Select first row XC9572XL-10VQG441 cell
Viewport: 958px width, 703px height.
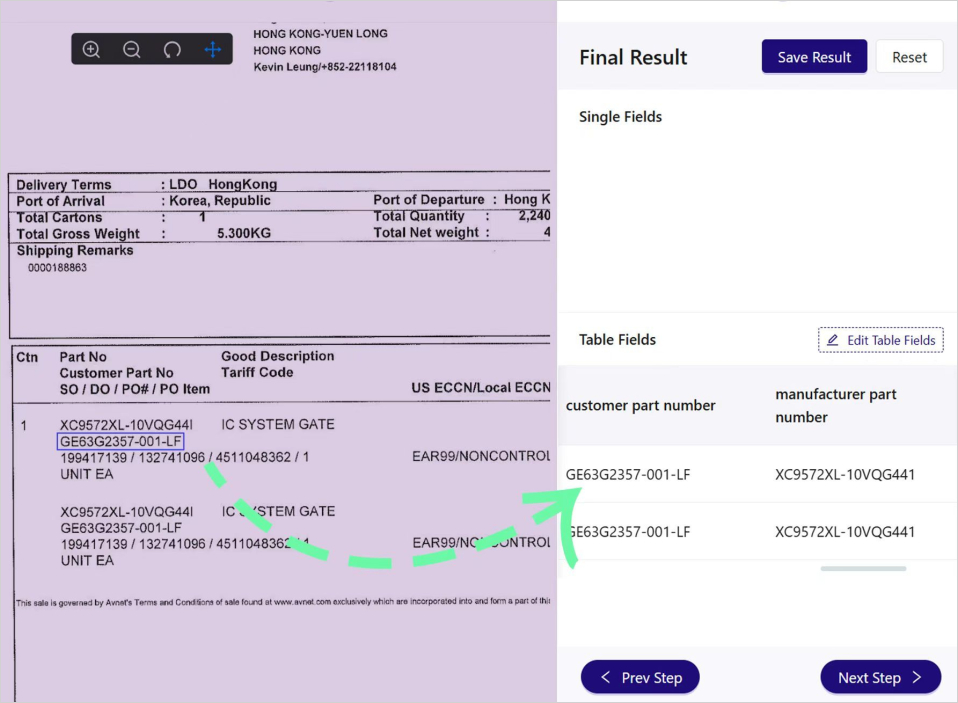[844, 474]
